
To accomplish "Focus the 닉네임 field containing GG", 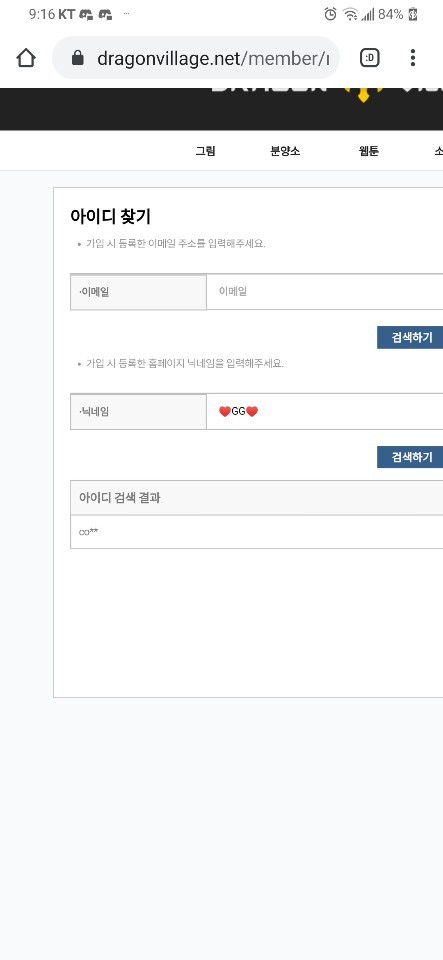I will 324,411.
